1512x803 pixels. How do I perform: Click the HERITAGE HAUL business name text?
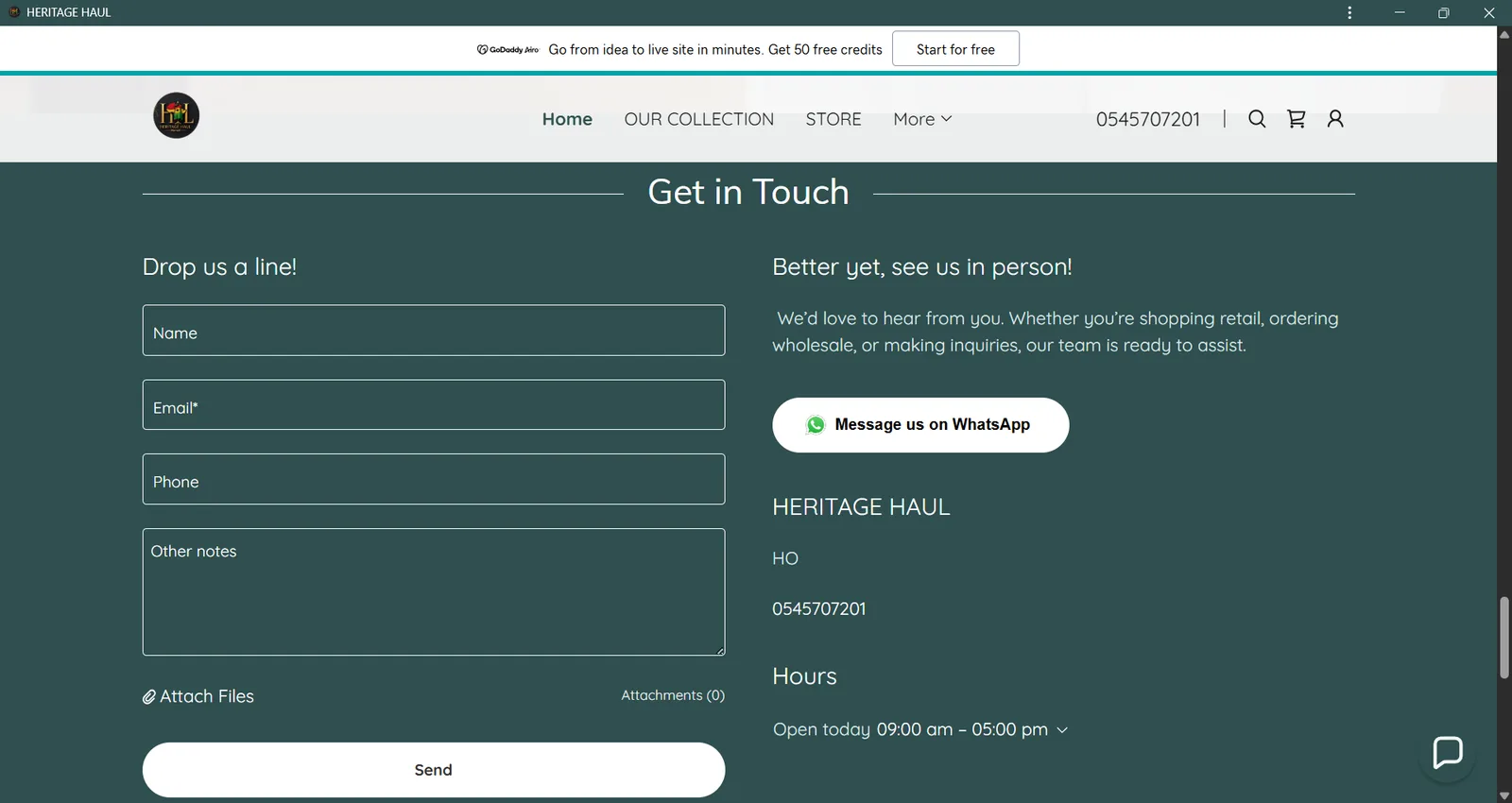point(861,507)
